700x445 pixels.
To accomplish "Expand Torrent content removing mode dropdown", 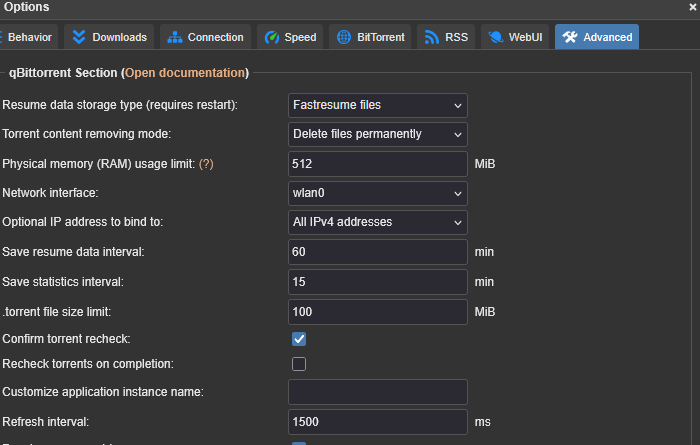I will [x=378, y=134].
